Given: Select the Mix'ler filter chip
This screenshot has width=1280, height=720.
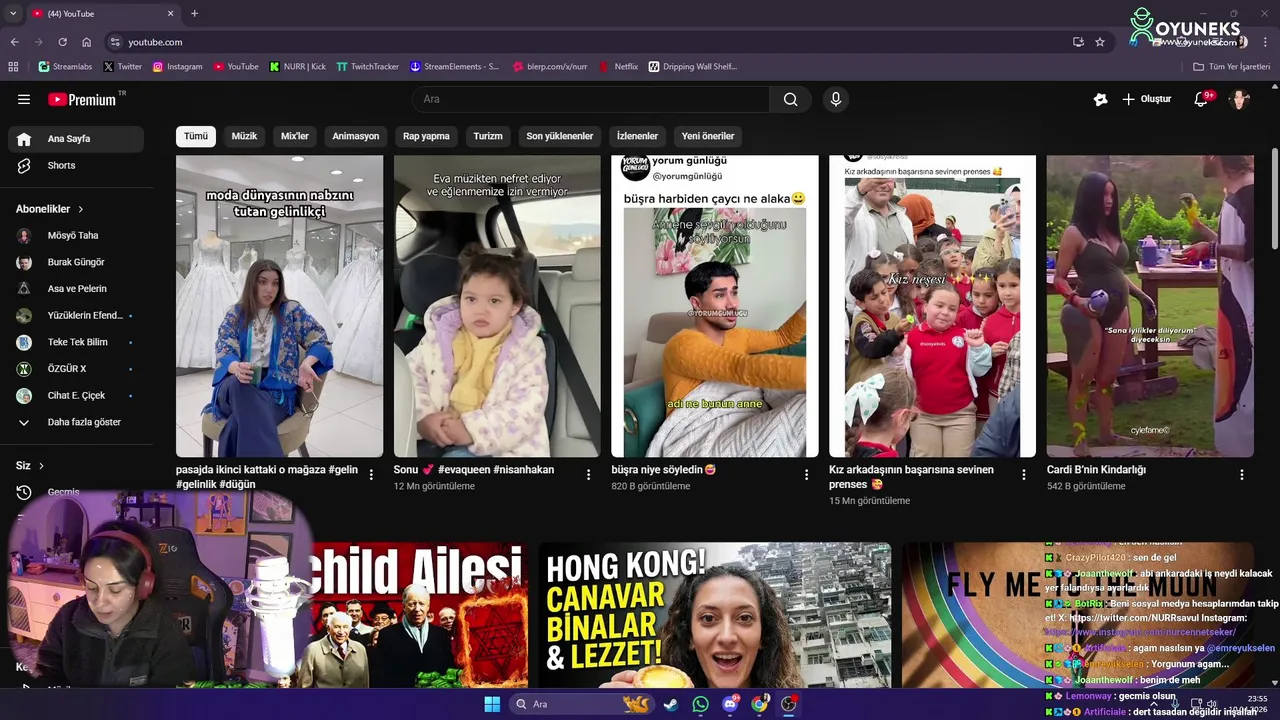Looking at the screenshot, I should pos(295,136).
